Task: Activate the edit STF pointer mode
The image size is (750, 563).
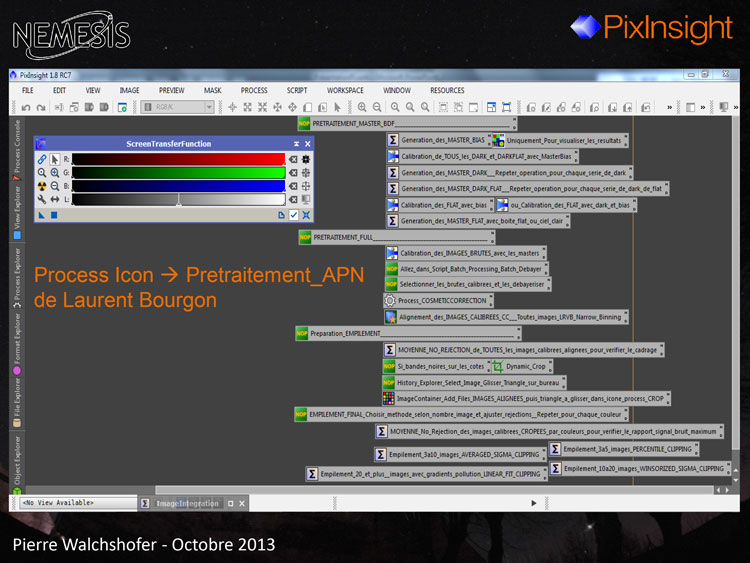Action: [x=55, y=159]
